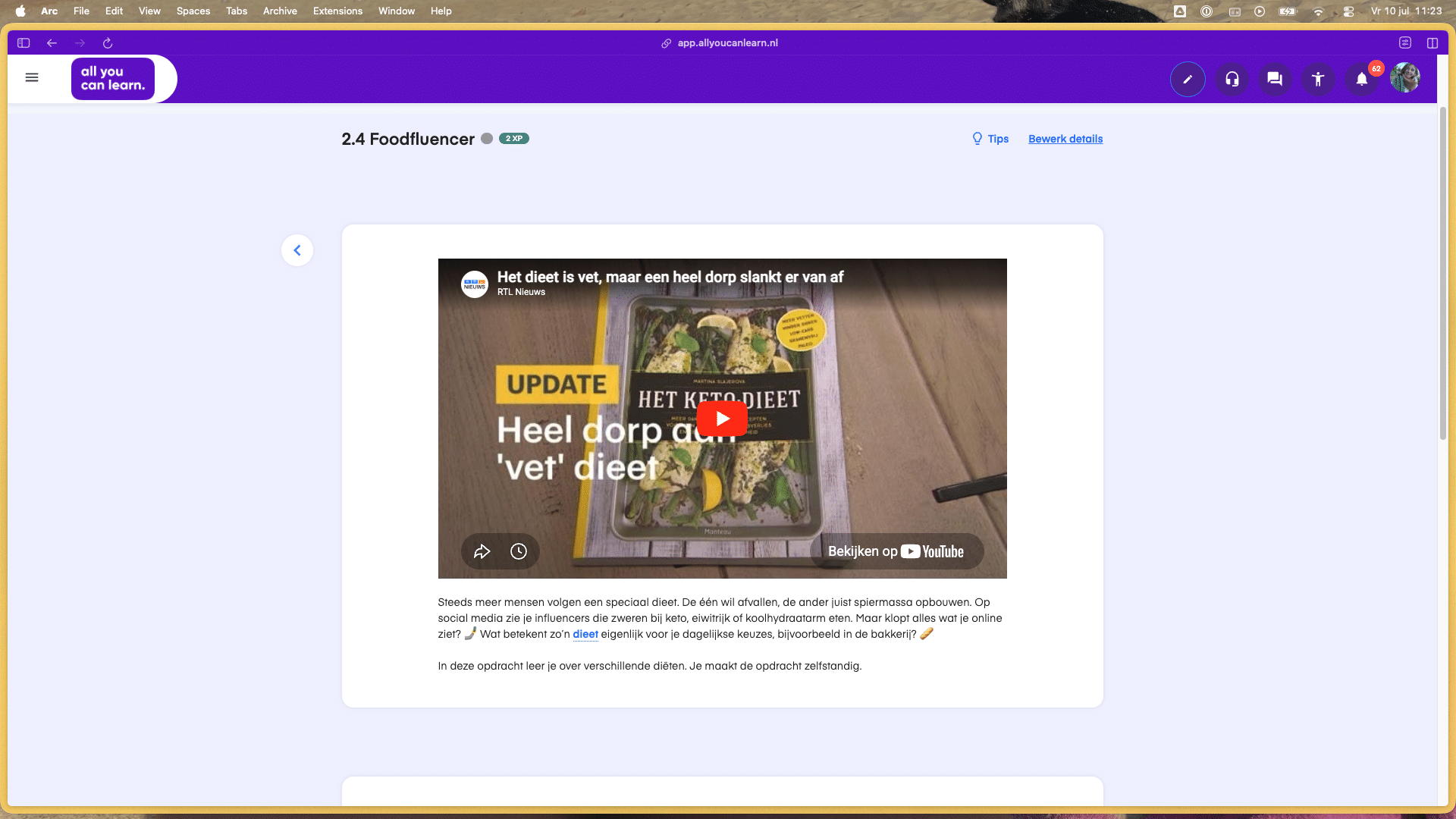Click Bekijken op YouTube button
Image resolution: width=1456 pixels, height=819 pixels.
[x=896, y=551]
